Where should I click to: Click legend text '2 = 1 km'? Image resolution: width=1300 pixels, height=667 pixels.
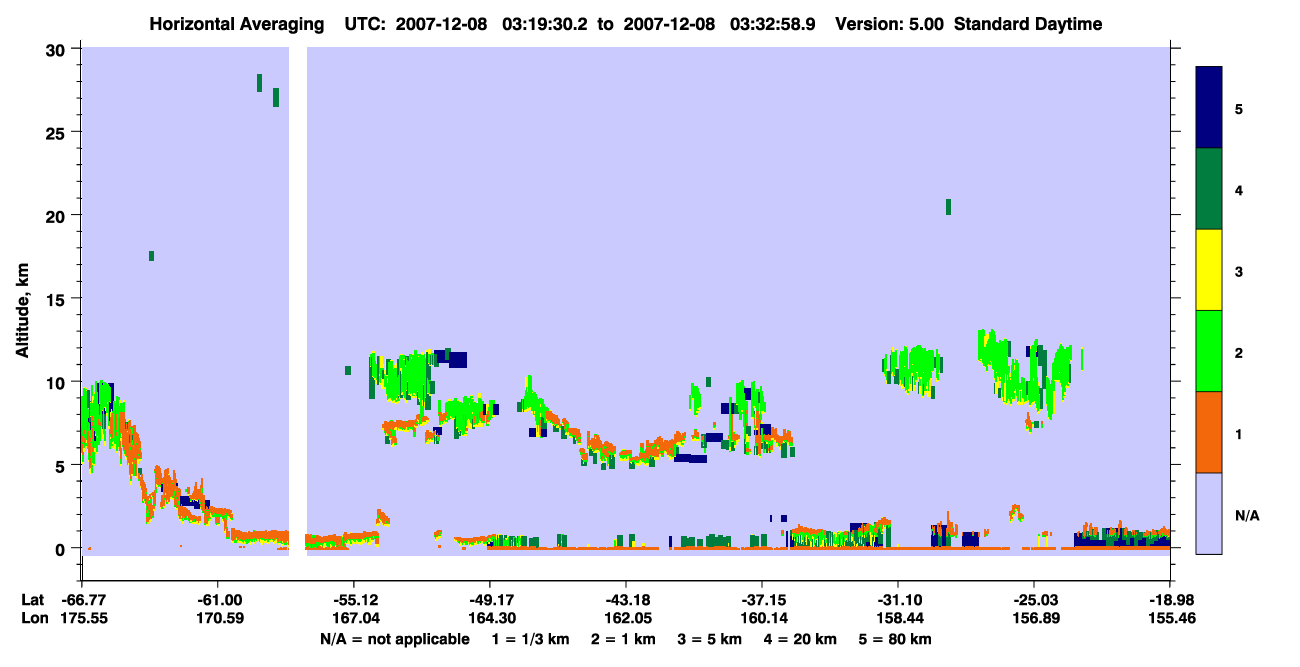[623, 639]
